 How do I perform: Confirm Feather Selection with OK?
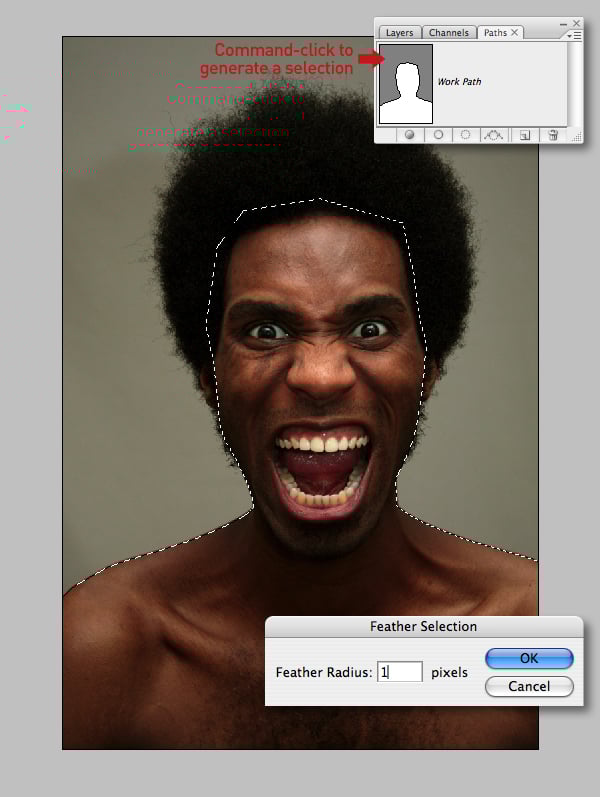(529, 658)
